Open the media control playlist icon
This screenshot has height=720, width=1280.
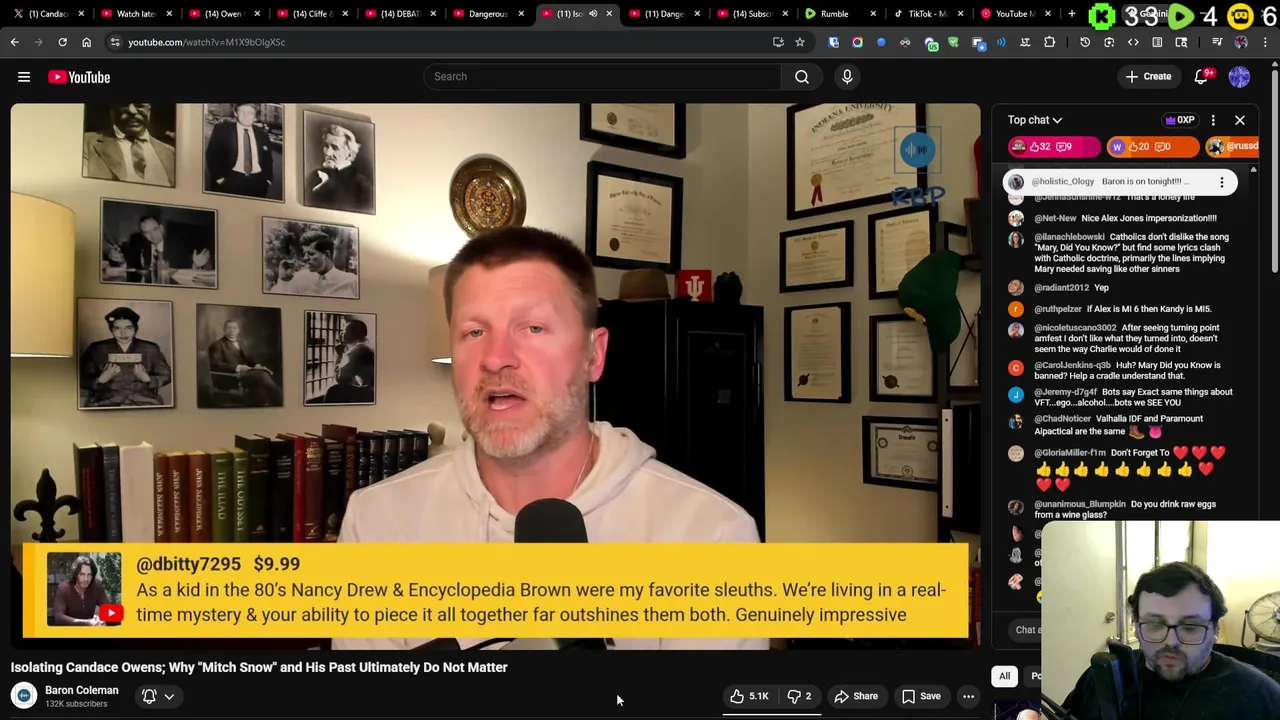point(1217,42)
